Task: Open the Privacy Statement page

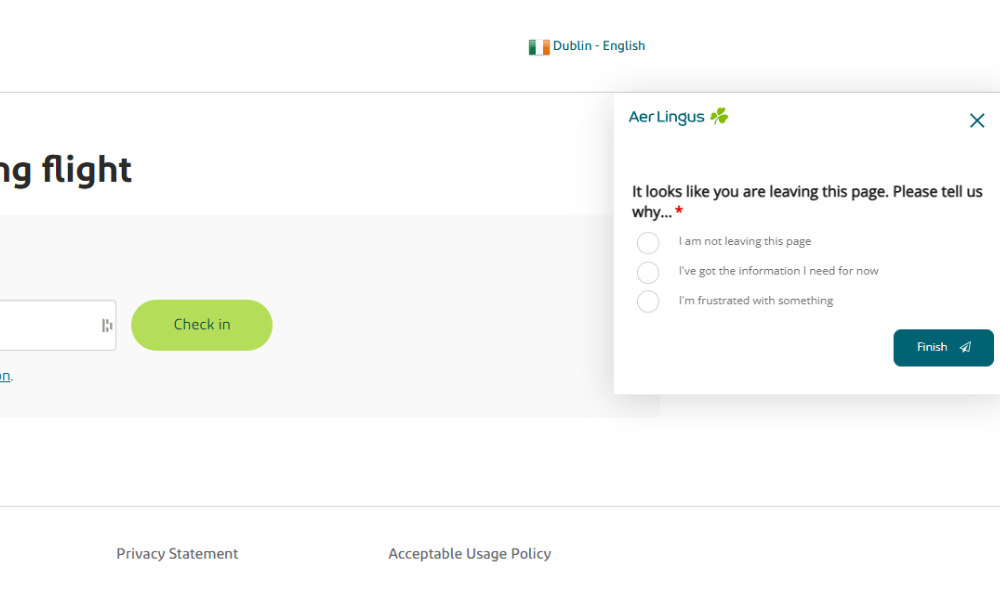Action: (x=177, y=553)
